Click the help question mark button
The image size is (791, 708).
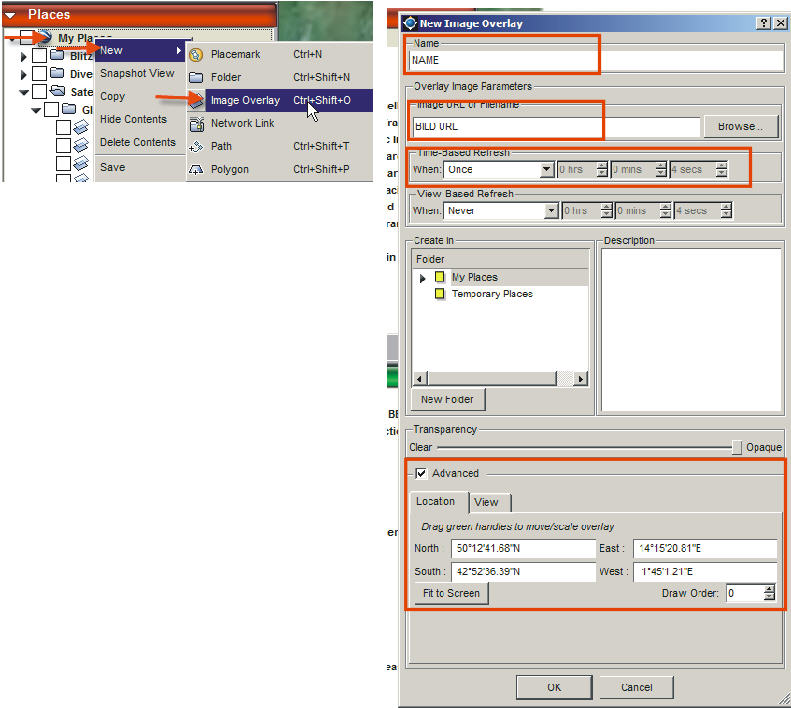[x=760, y=23]
